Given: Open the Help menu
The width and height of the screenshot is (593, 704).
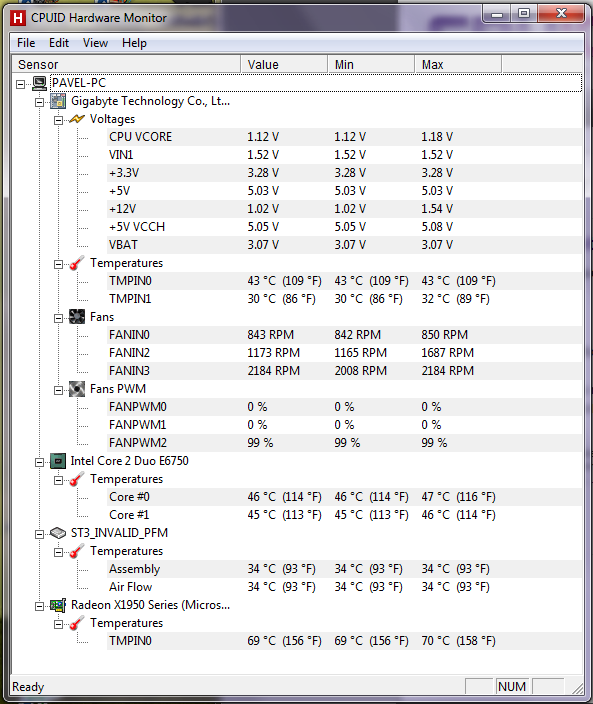Looking at the screenshot, I should tap(134, 43).
